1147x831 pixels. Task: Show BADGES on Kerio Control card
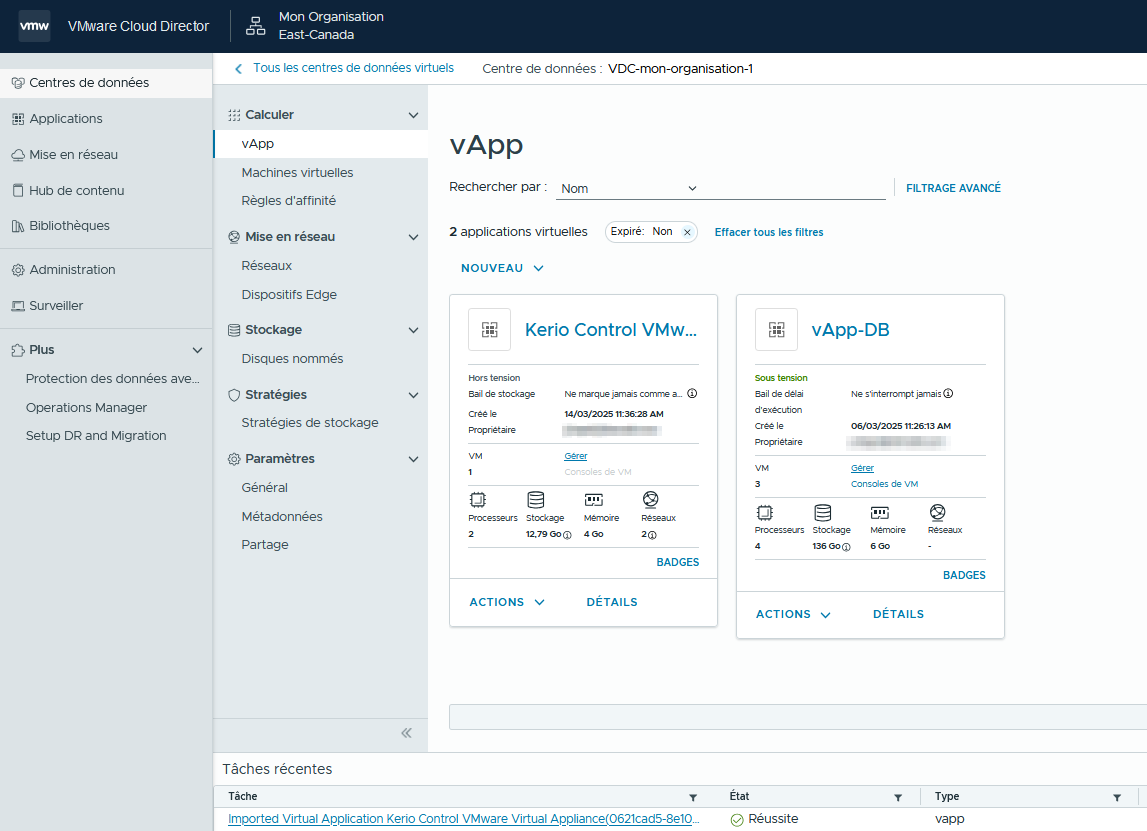(x=677, y=563)
